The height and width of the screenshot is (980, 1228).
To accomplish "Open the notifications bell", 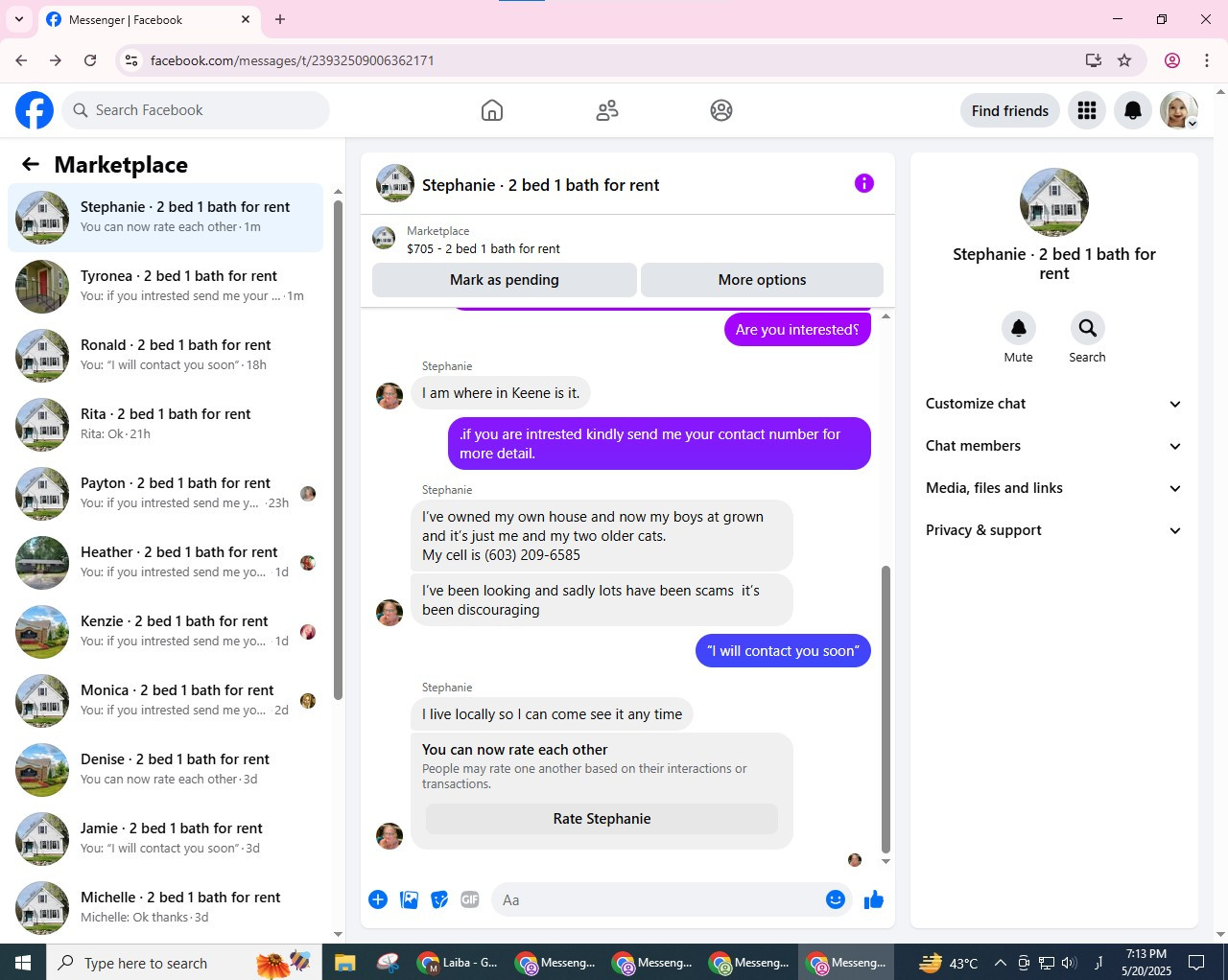I will pyautogui.click(x=1133, y=110).
